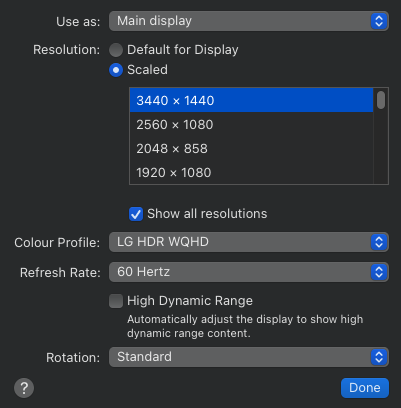The width and height of the screenshot is (401, 408).
Task: Click the Done button
Action: 365,388
